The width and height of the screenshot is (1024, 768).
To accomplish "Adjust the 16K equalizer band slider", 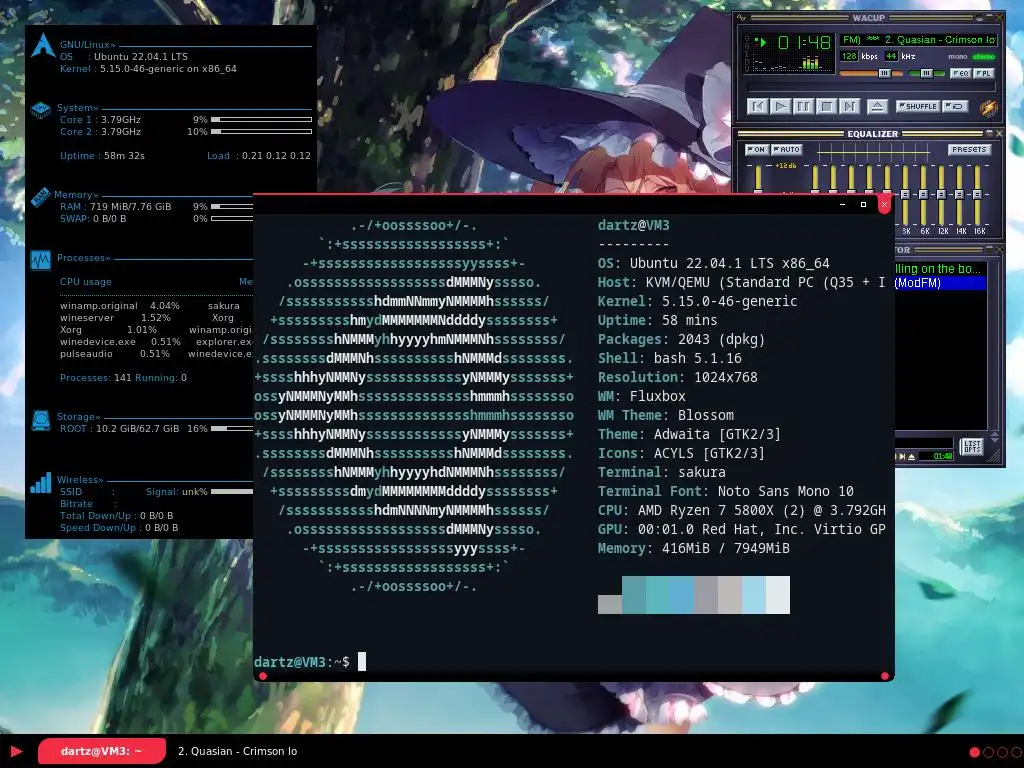I will click(978, 195).
